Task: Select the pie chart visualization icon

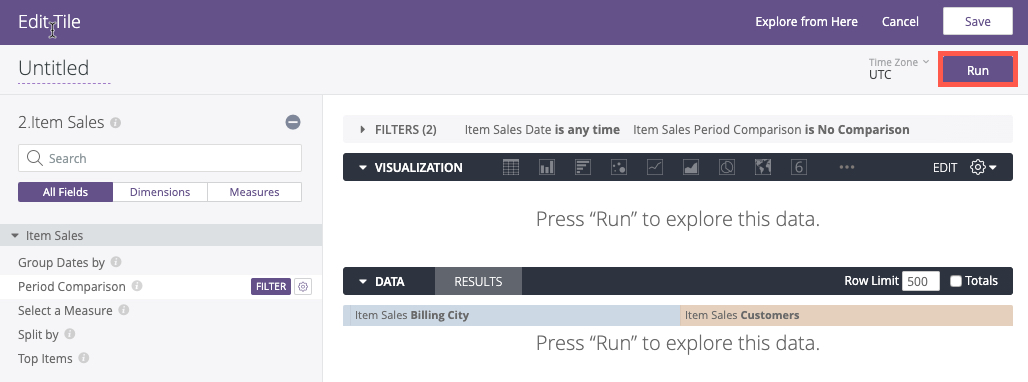Action: (x=726, y=167)
